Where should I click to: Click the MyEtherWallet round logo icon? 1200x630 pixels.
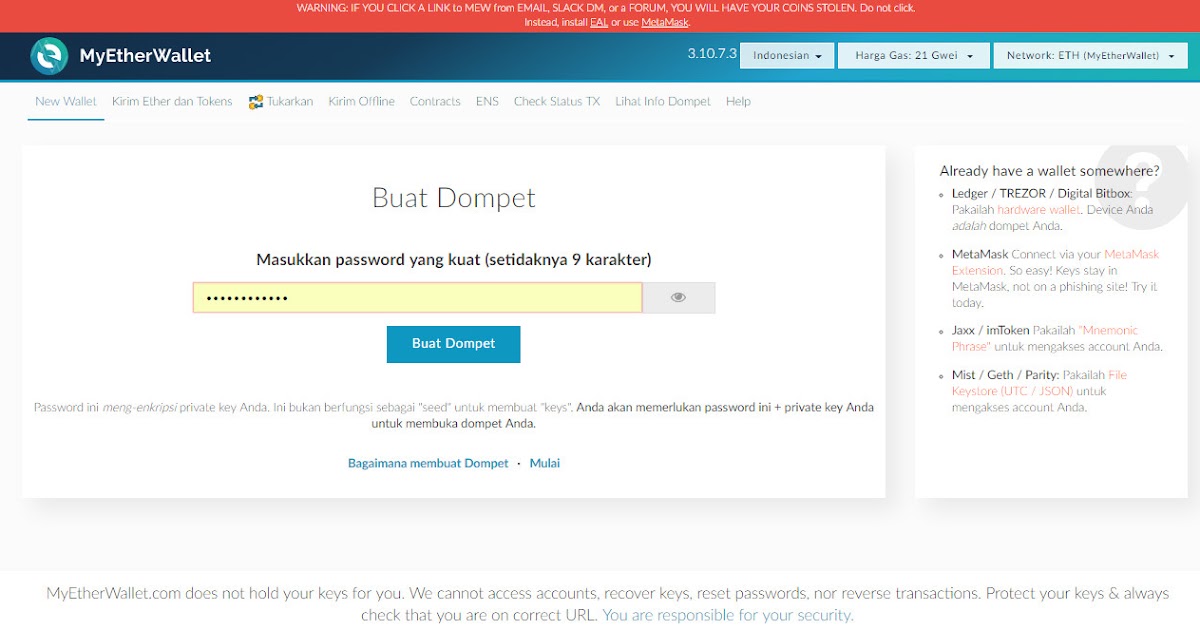[x=49, y=56]
